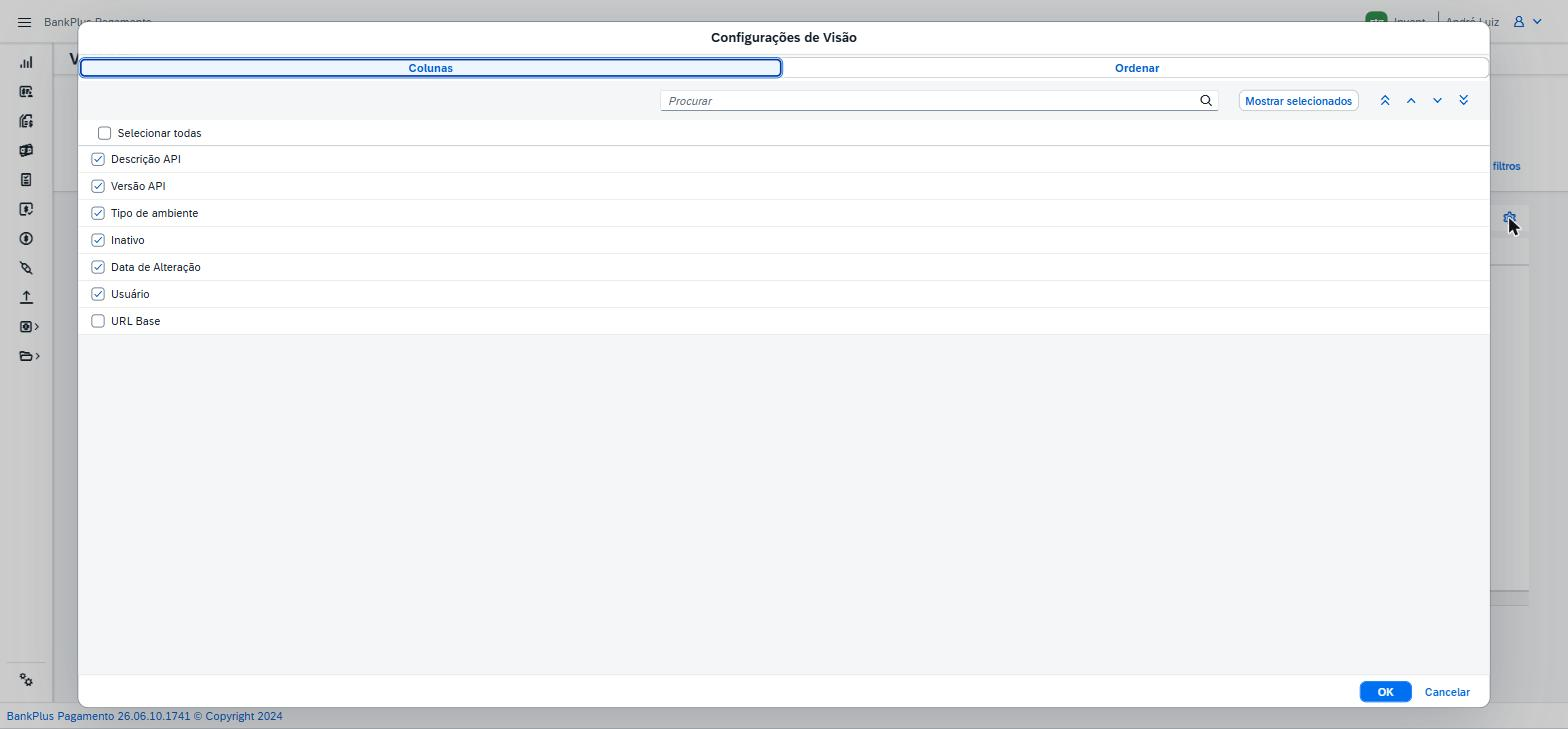Click the search magnifier icon in Procurar

pos(1206,101)
